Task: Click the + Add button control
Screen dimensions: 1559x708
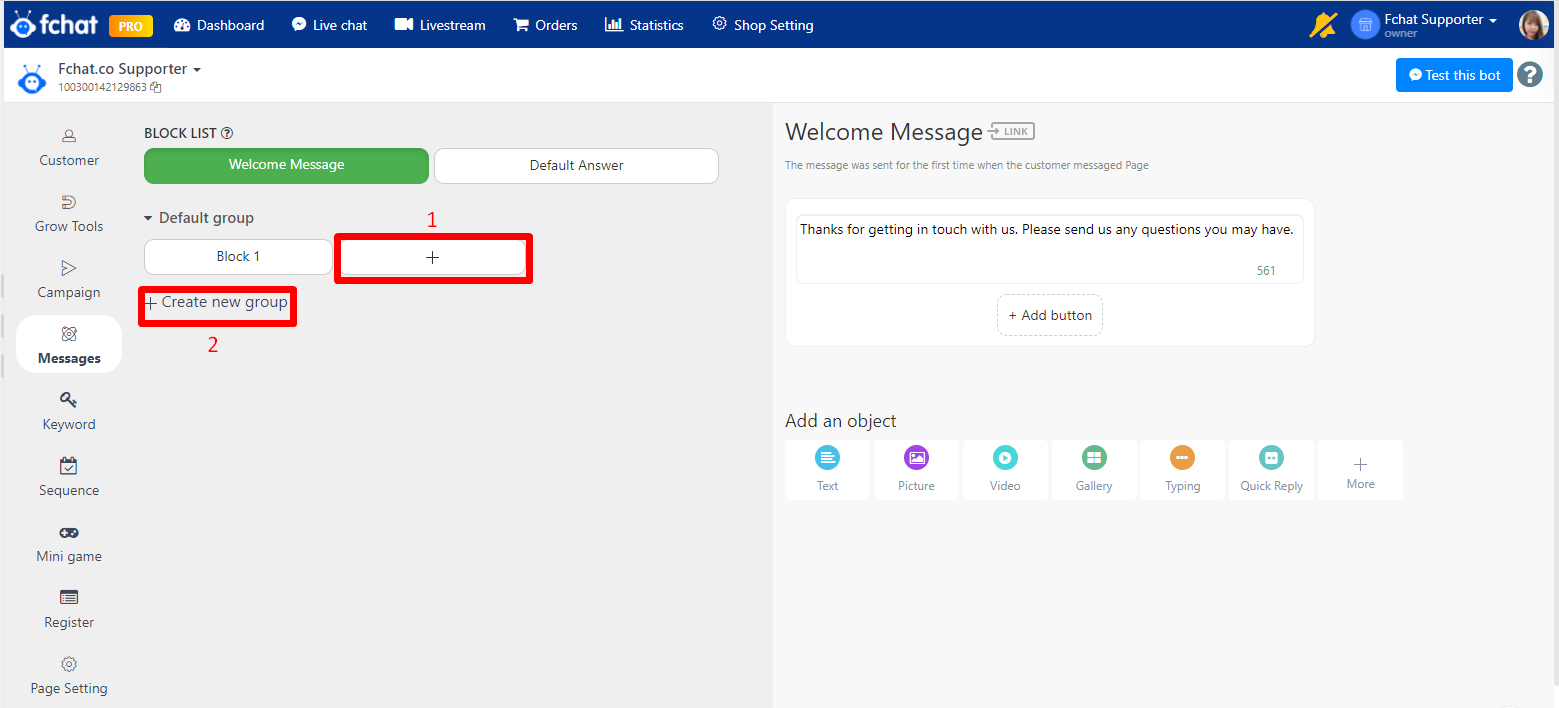Action: tap(1050, 315)
